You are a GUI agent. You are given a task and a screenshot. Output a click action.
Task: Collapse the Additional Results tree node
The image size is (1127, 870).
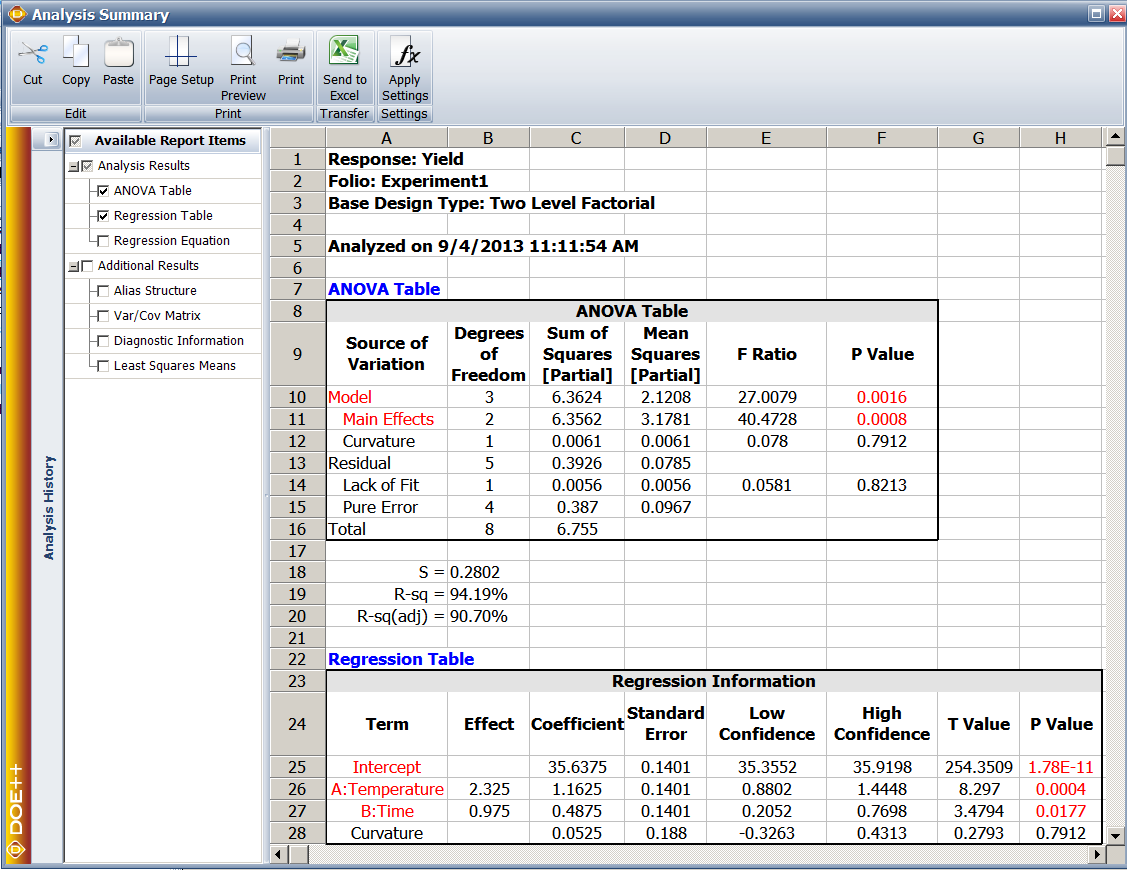(73, 266)
